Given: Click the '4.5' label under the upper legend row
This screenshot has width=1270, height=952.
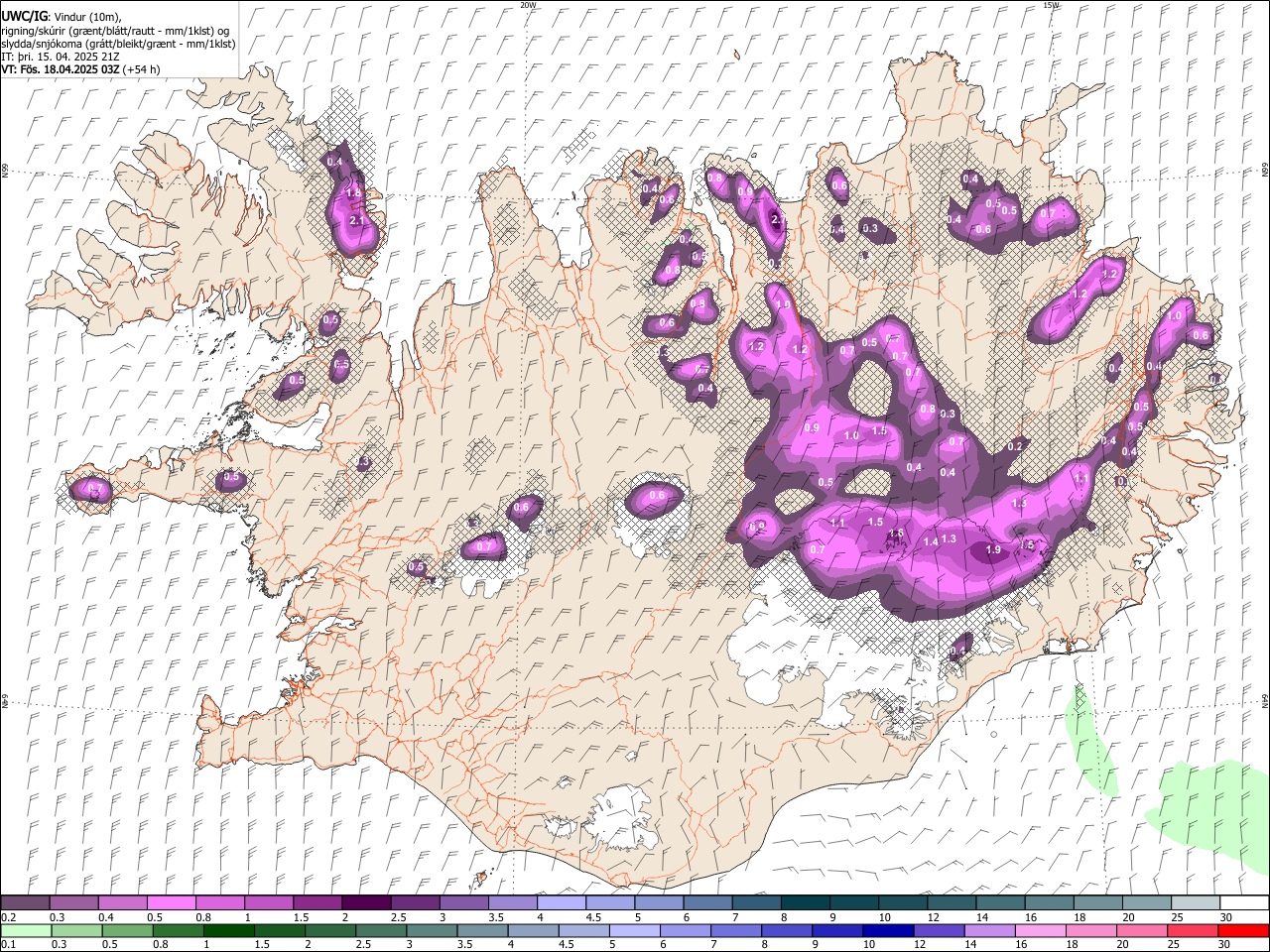Looking at the screenshot, I should [x=593, y=917].
